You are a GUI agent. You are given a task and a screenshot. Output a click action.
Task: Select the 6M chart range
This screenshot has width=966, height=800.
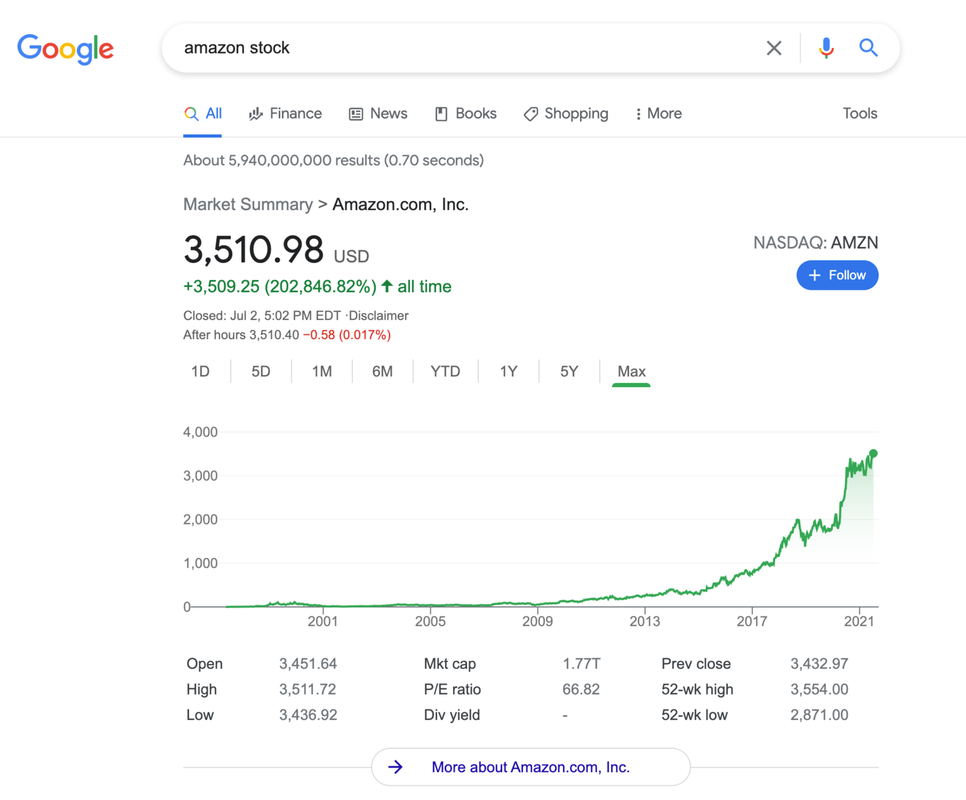(x=382, y=371)
